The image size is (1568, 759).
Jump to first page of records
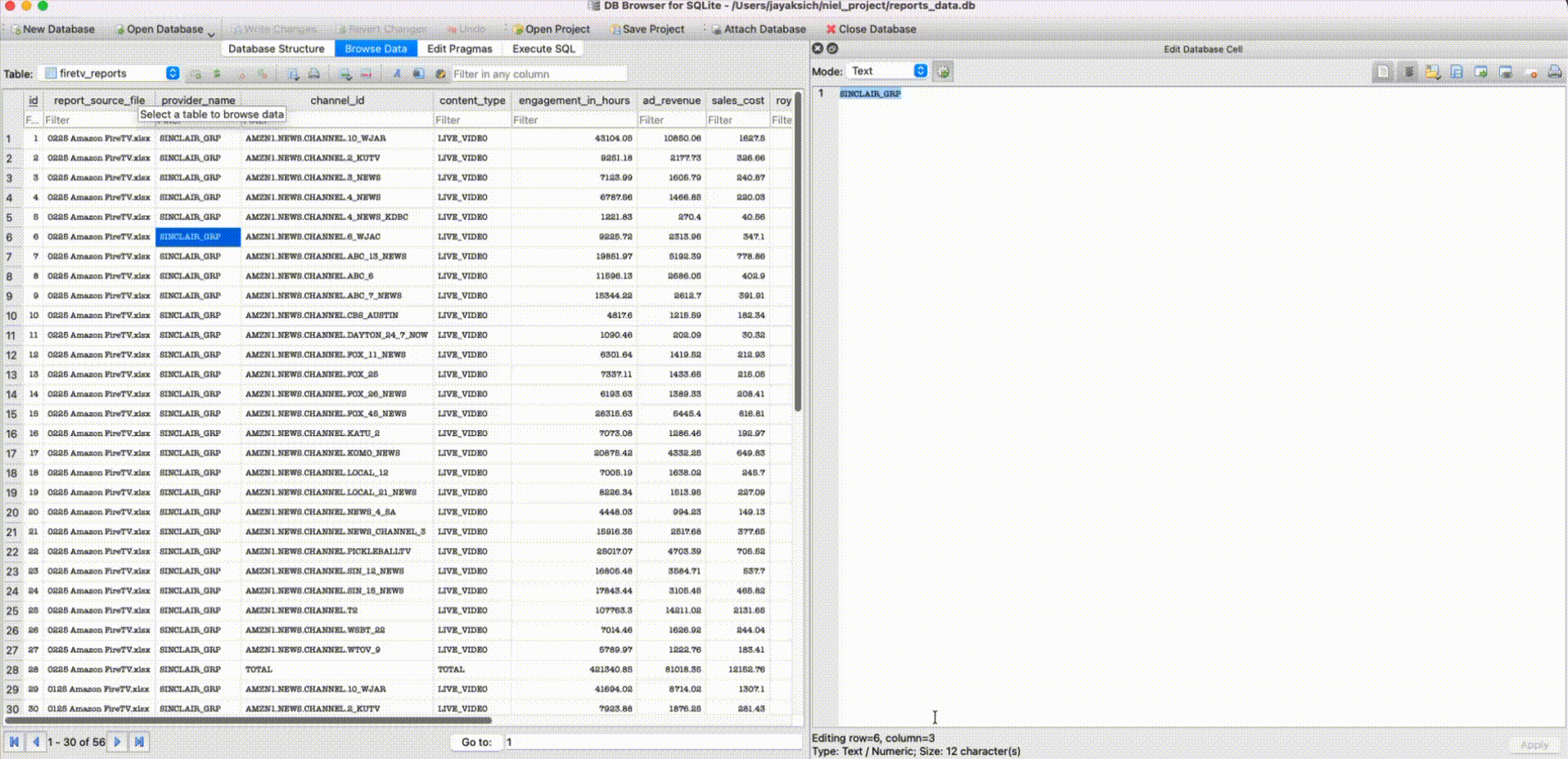14,742
